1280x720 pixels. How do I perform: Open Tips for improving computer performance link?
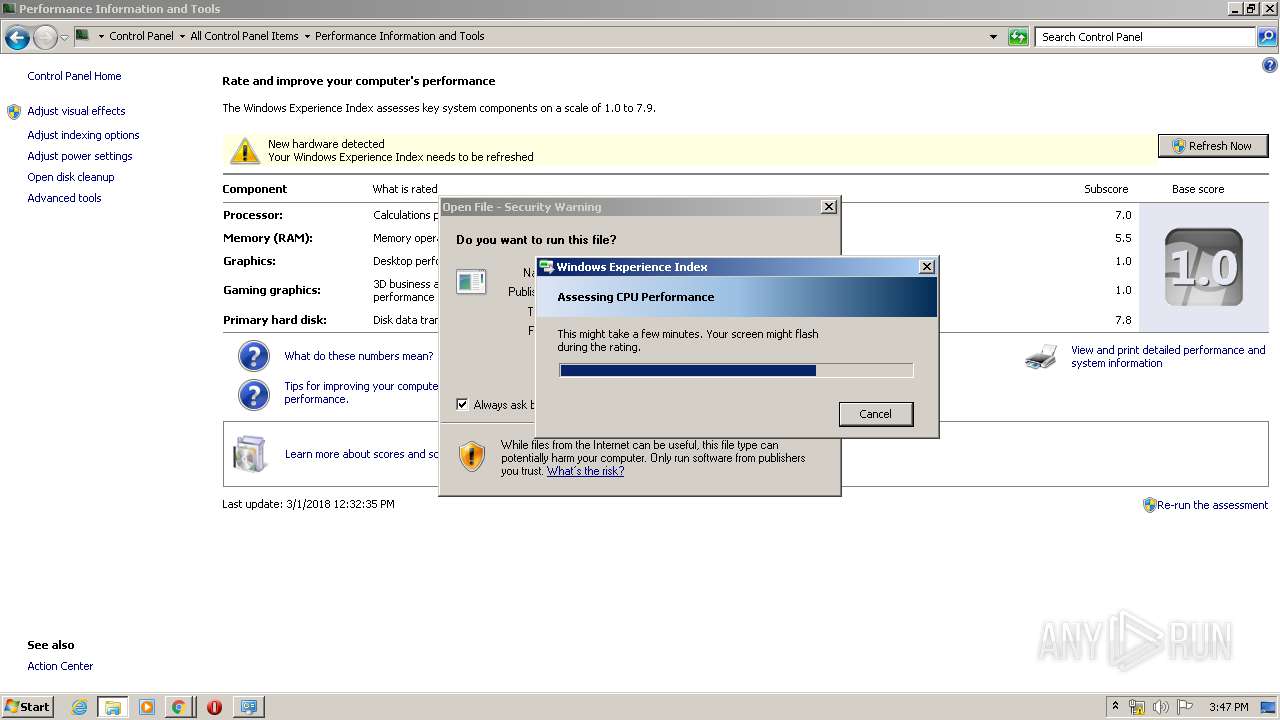point(361,392)
